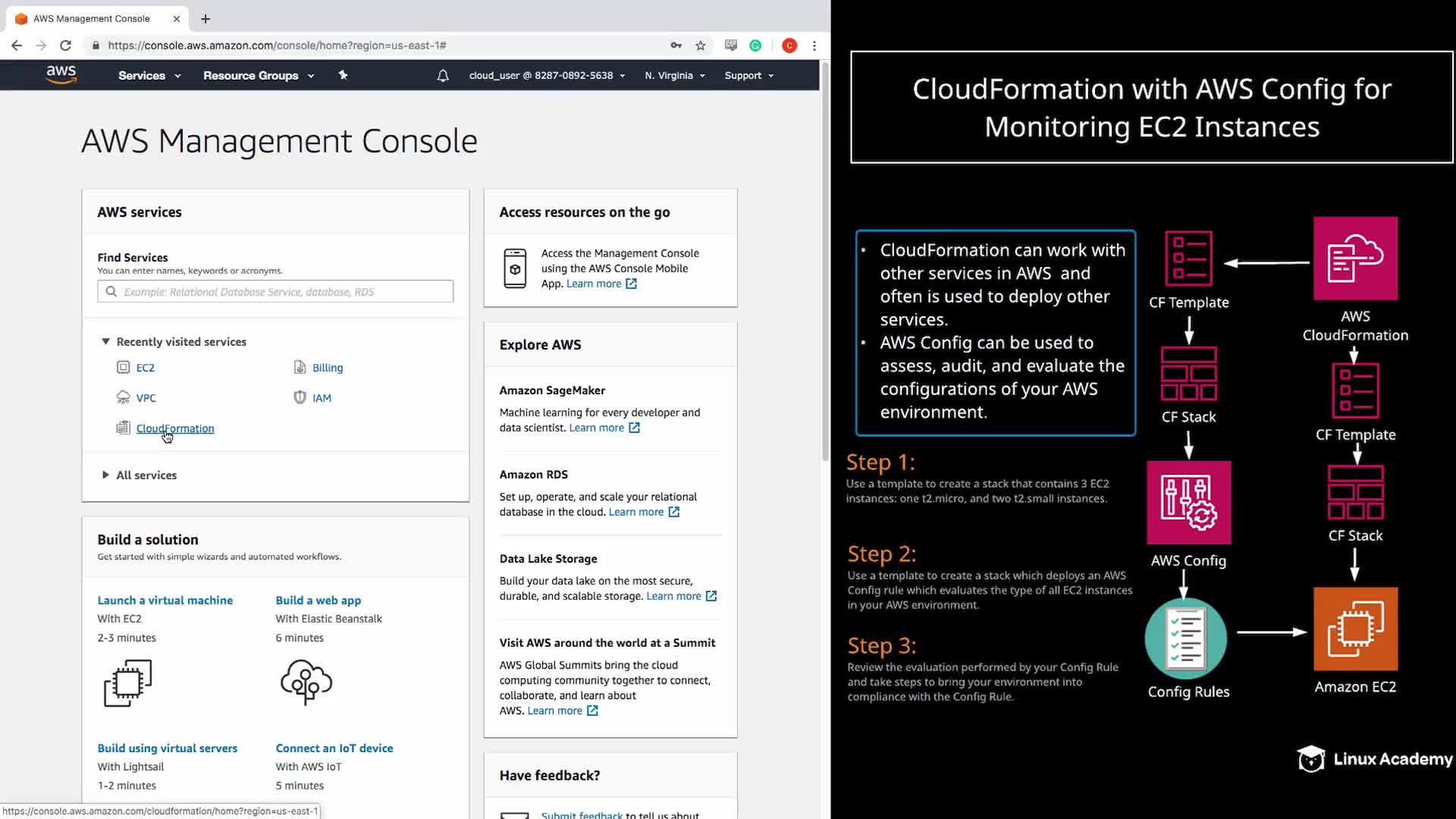Click the password key icon in address bar
The image size is (1456, 819).
[x=676, y=45]
